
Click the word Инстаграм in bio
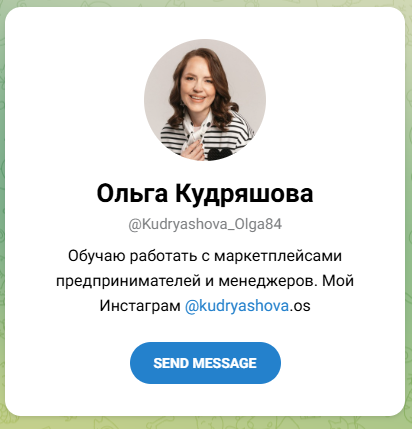point(140,306)
